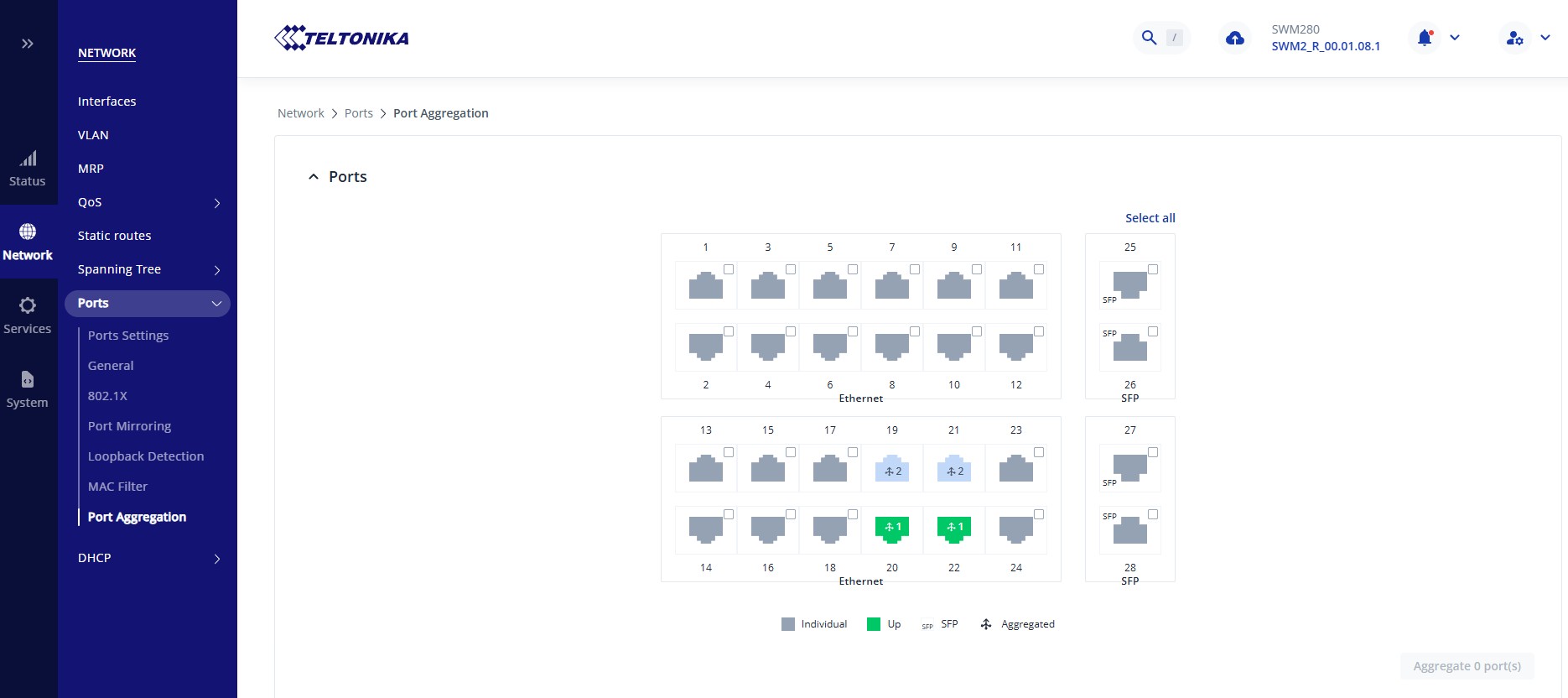Open the notifications bell
This screenshot has width=1568, height=698.
[1425, 38]
